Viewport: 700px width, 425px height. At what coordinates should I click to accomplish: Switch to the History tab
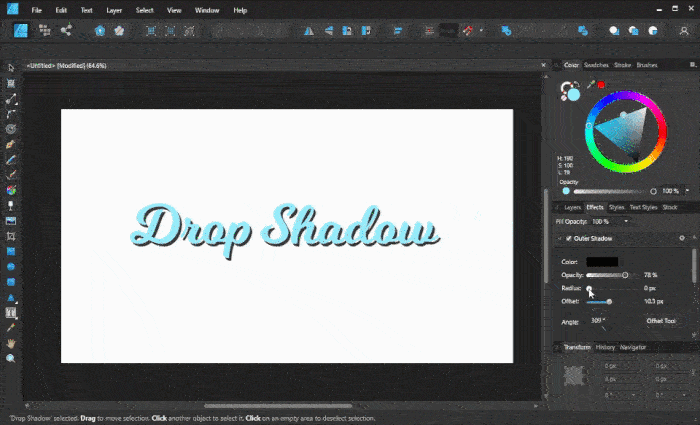(x=605, y=347)
